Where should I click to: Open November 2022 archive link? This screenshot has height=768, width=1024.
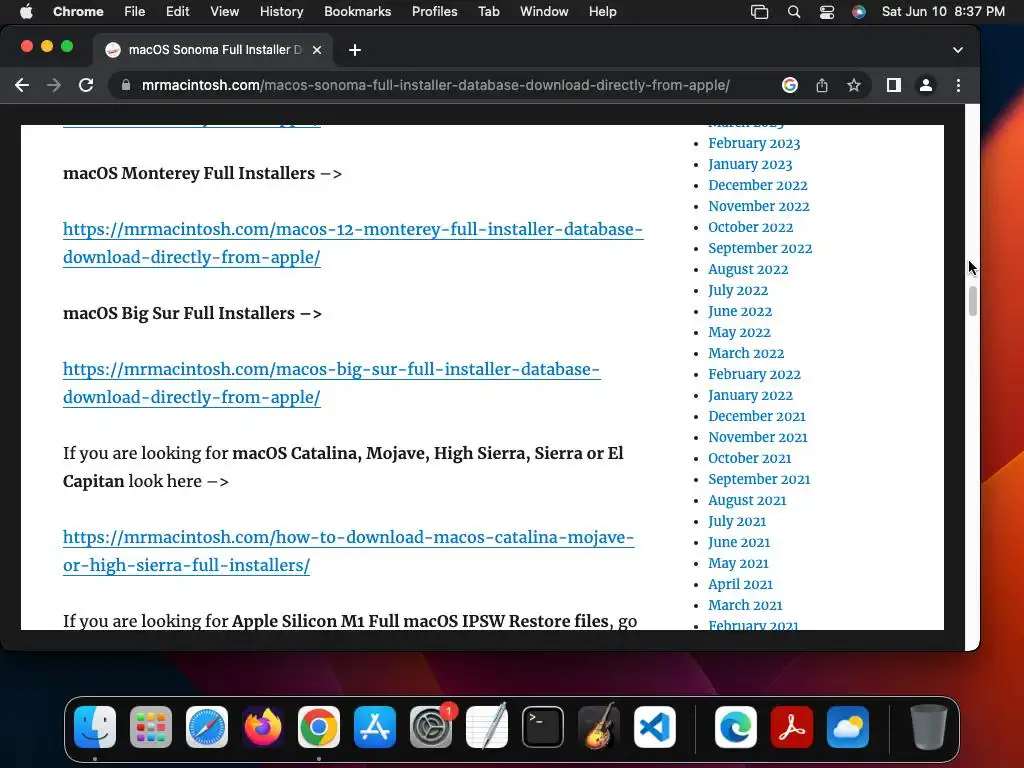pyautogui.click(x=759, y=206)
